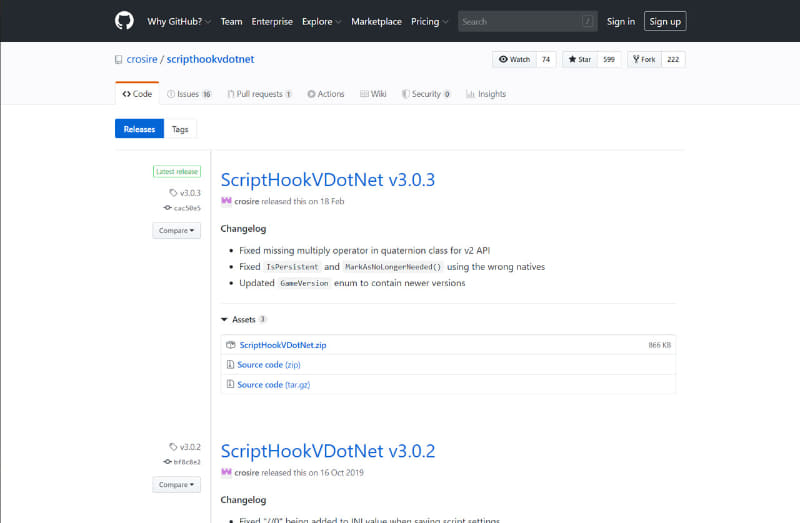Open the Team page link
Screen dimensions: 800x523
(x=231, y=21)
